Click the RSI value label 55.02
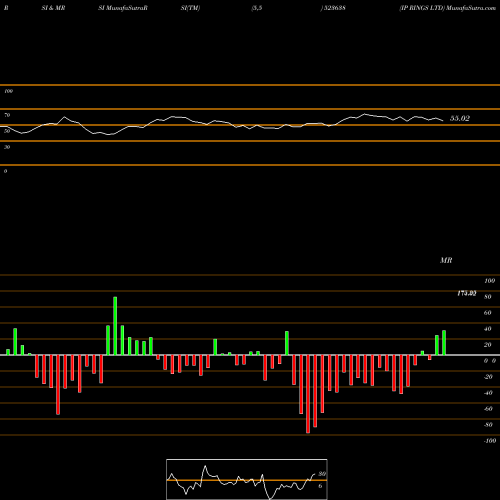The image size is (500, 500). point(460,118)
